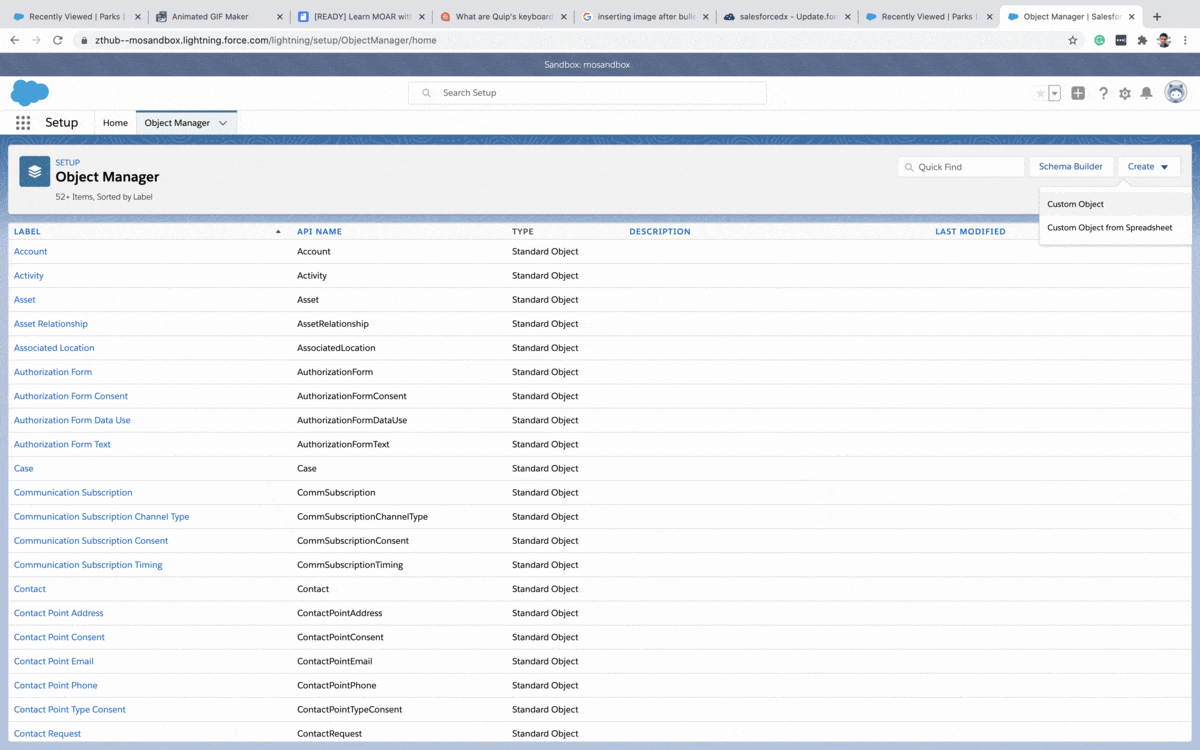The image size is (1200, 750).
Task: Sort by the Last Modified column header
Action: tap(970, 231)
